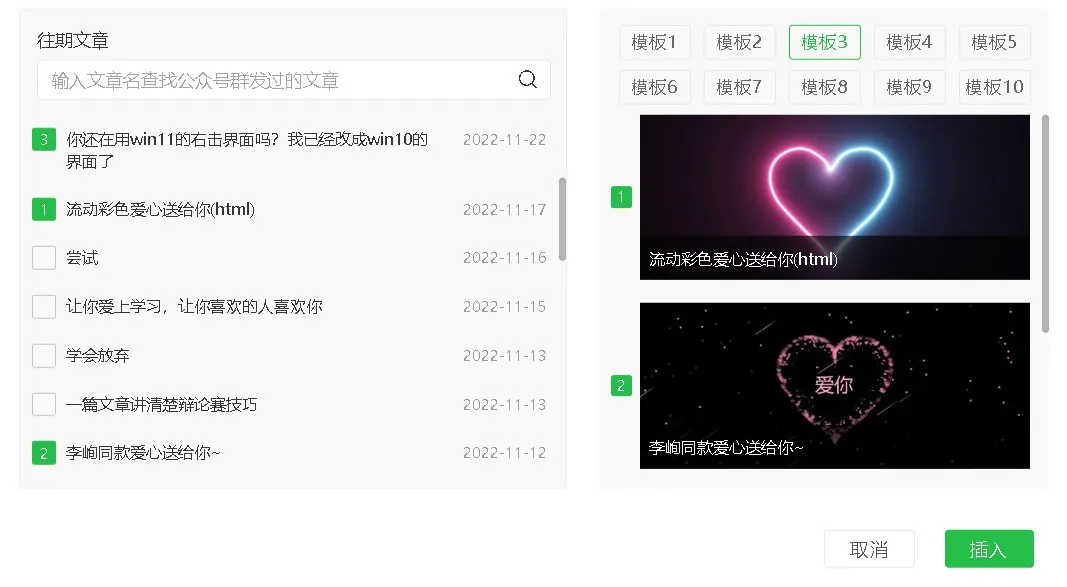1067x587 pixels.
Task: Pick the 模板10 template
Action: (994, 87)
